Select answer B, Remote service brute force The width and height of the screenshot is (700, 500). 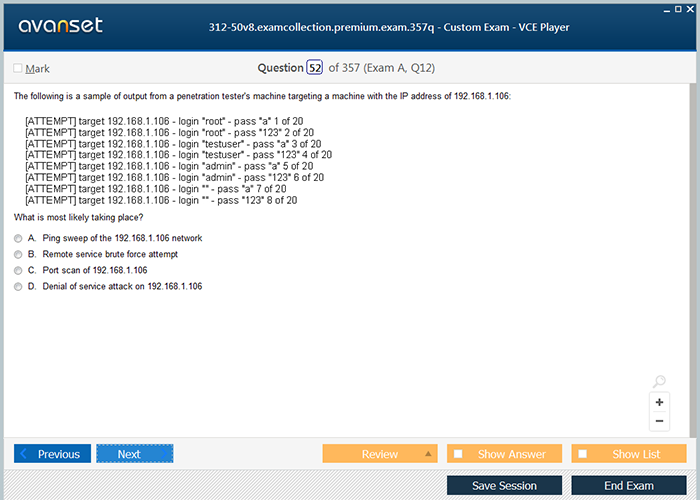click(x=18, y=254)
